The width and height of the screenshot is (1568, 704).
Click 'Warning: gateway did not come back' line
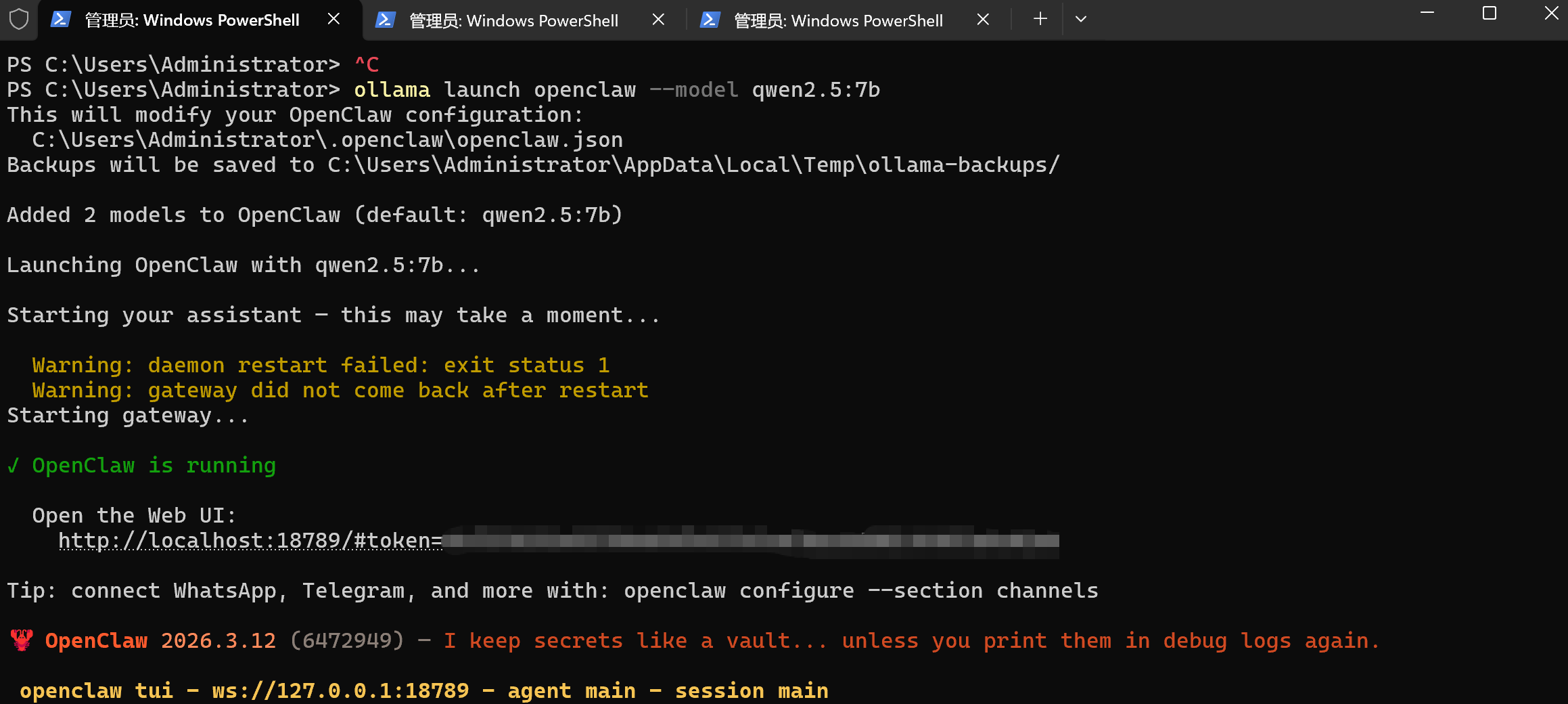pyautogui.click(x=340, y=391)
